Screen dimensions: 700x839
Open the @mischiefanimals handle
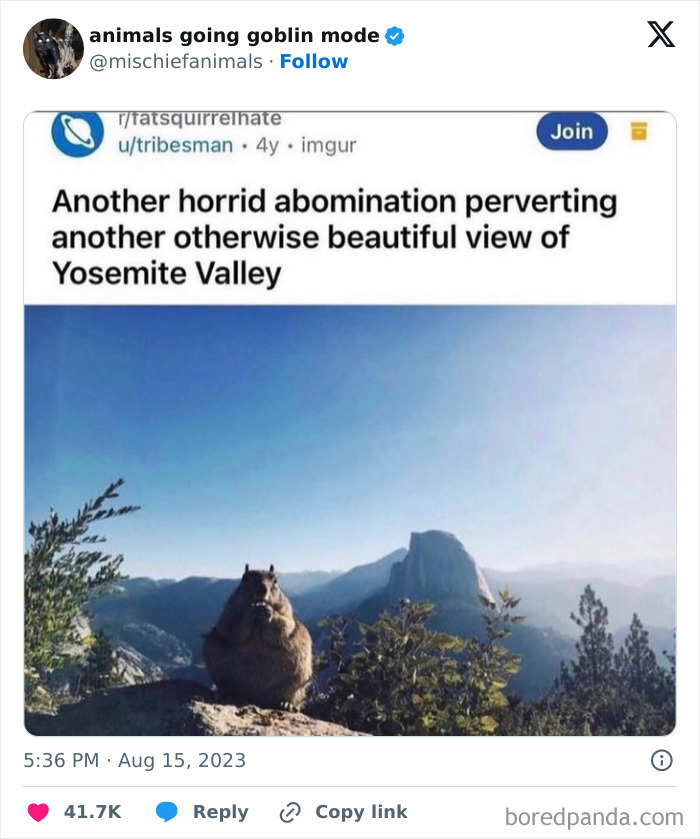pos(176,62)
